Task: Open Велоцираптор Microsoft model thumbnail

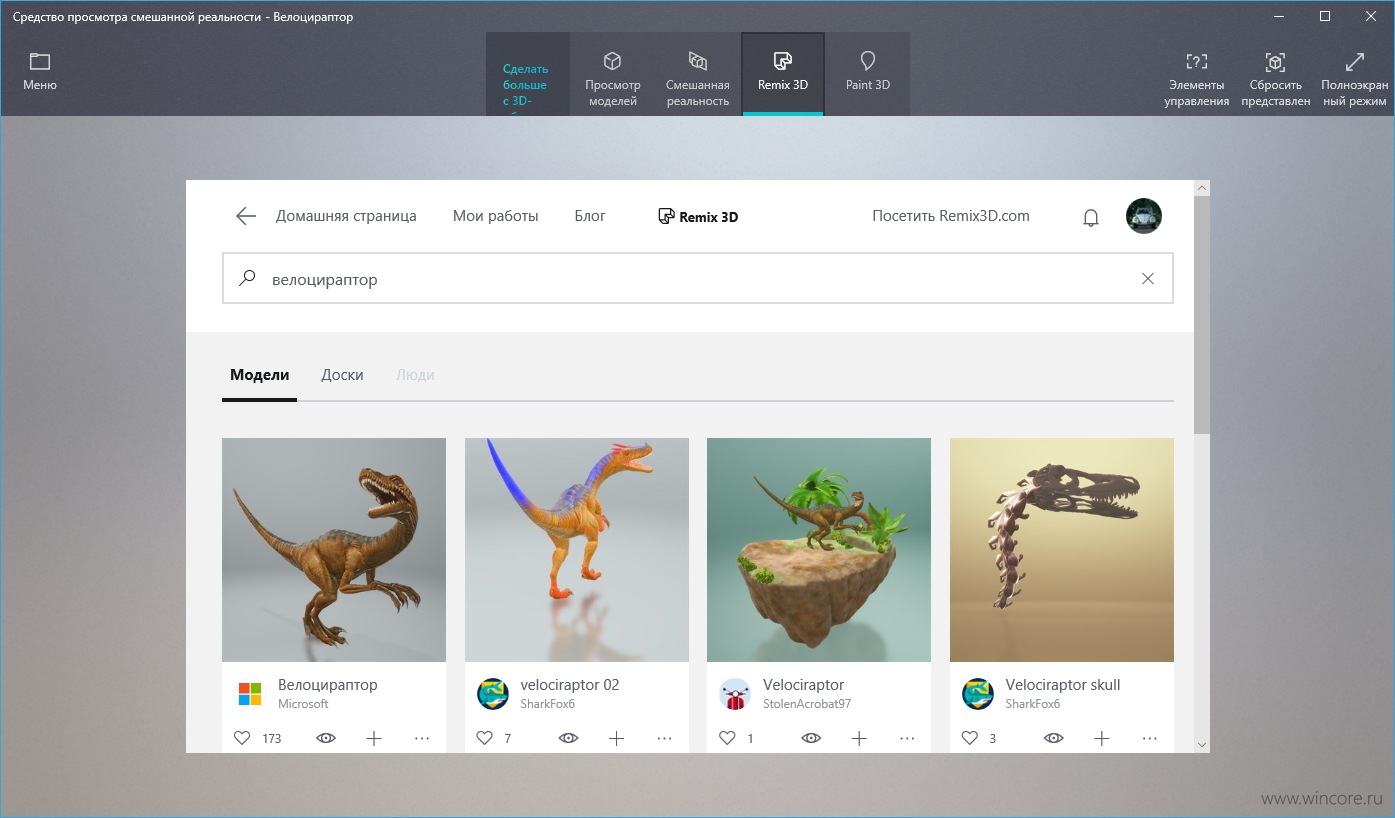Action: [x=334, y=550]
